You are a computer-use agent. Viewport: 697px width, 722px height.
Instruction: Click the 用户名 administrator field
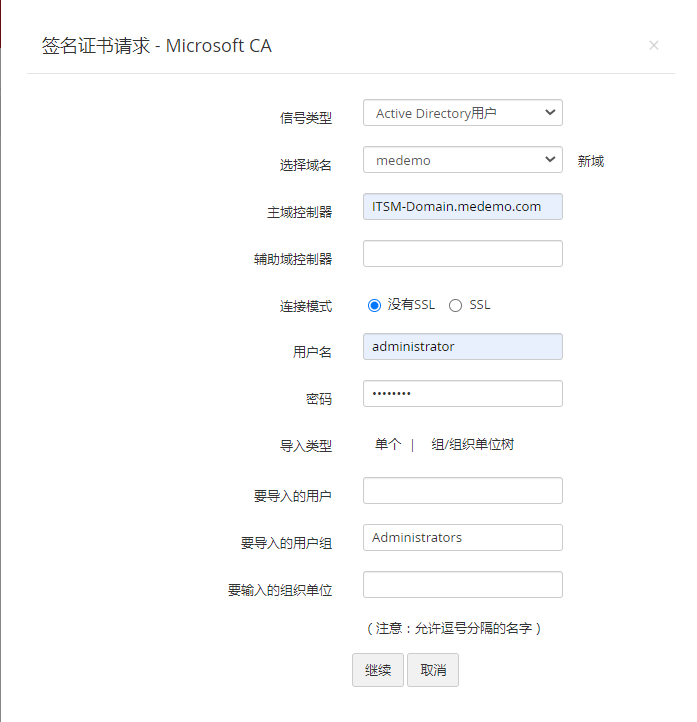463,347
